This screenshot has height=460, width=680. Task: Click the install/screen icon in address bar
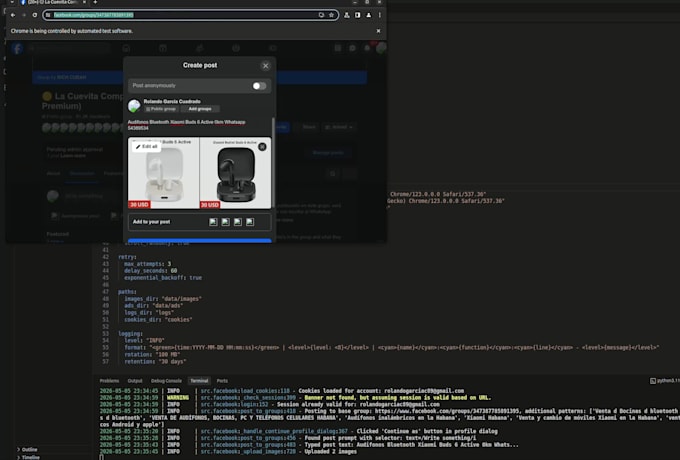[x=321, y=15]
